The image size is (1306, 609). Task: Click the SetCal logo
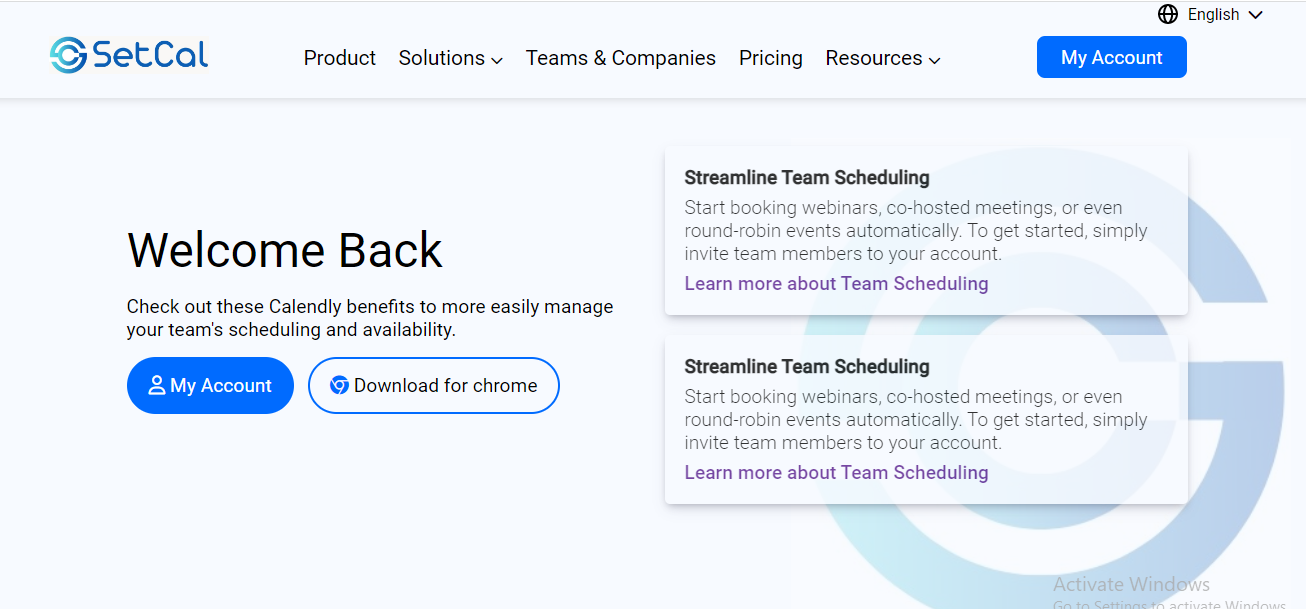pyautogui.click(x=129, y=55)
